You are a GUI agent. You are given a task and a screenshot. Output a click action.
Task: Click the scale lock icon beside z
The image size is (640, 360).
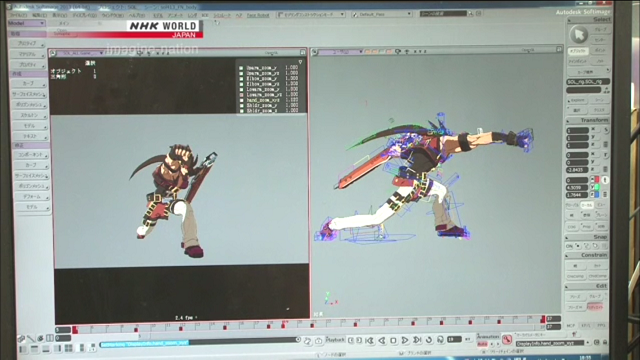pos(606,144)
